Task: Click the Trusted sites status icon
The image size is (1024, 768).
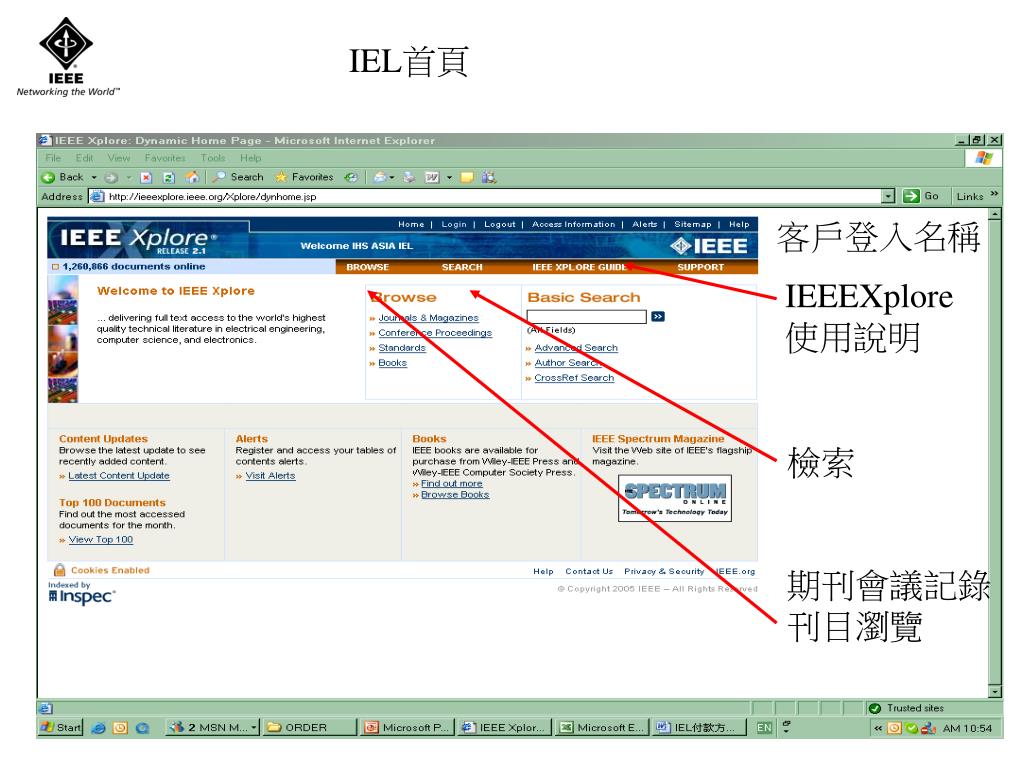Action: coord(875,708)
